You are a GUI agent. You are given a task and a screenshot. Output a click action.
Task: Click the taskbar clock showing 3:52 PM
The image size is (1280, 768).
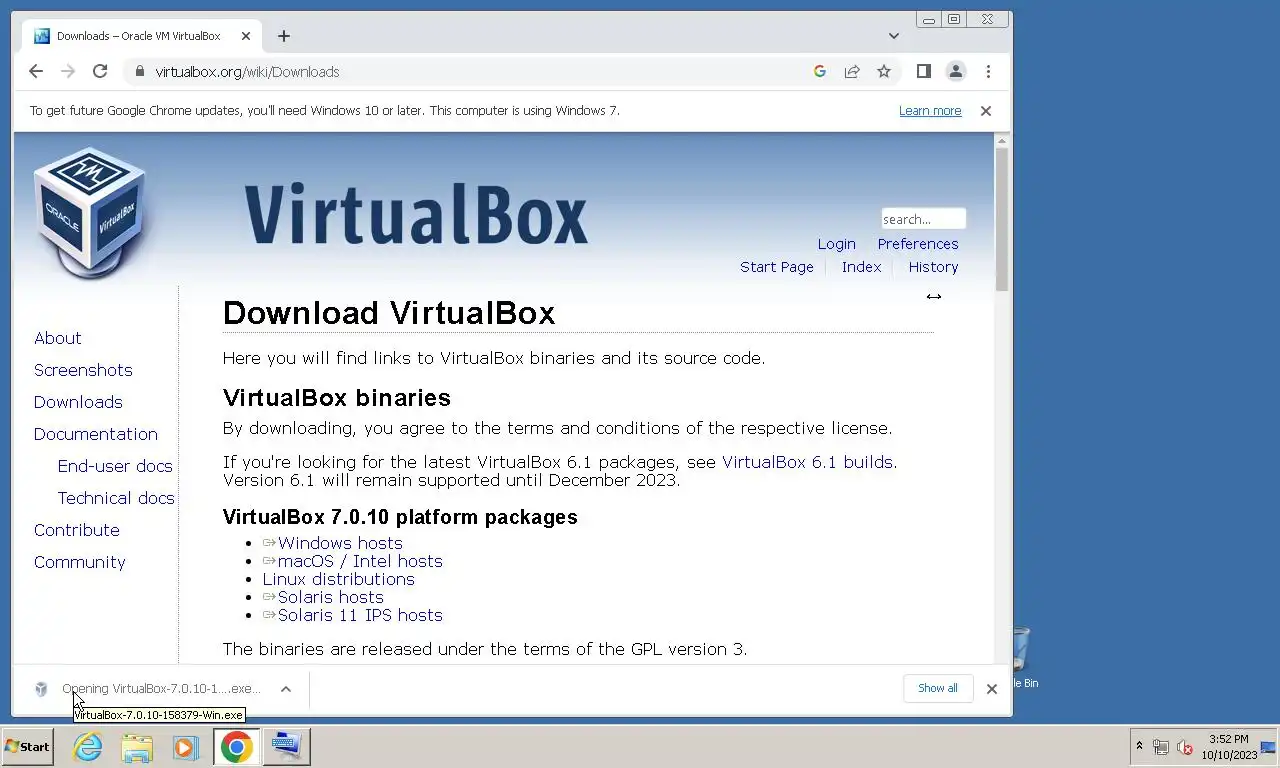(x=1229, y=747)
